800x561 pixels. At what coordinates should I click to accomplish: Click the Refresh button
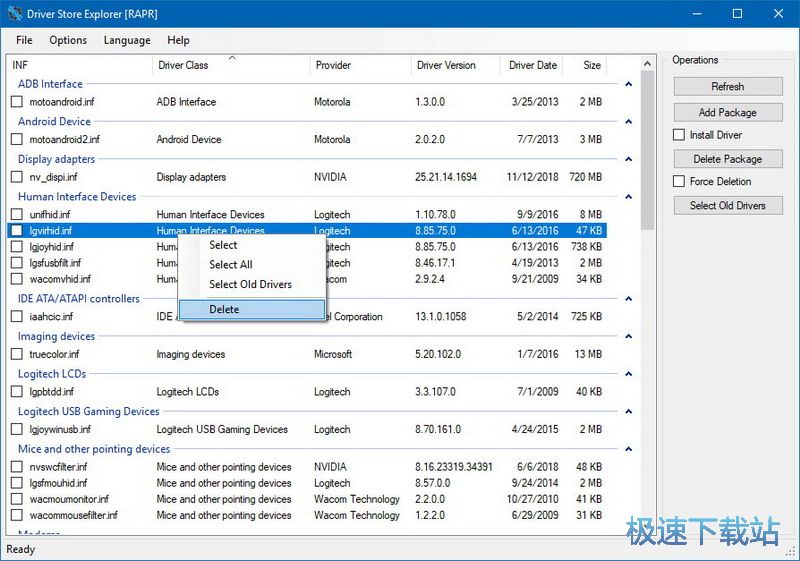coord(728,87)
